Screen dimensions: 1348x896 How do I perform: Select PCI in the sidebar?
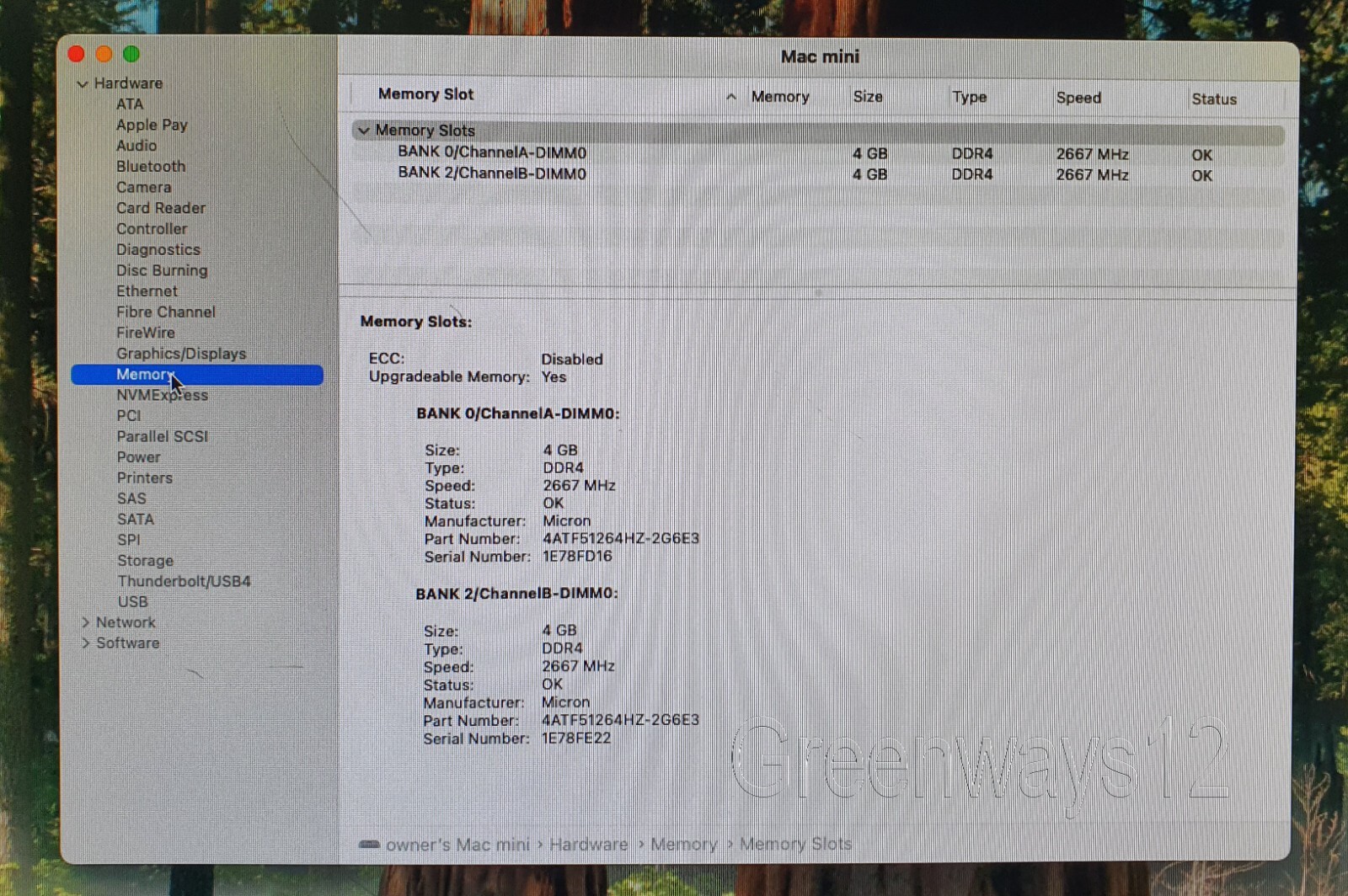pos(129,416)
